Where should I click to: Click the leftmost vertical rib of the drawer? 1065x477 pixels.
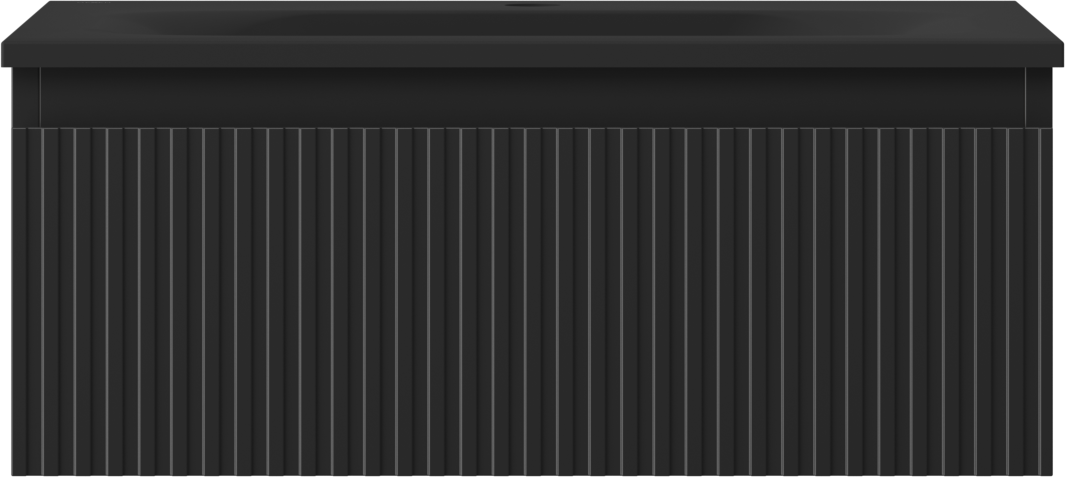click(19, 302)
